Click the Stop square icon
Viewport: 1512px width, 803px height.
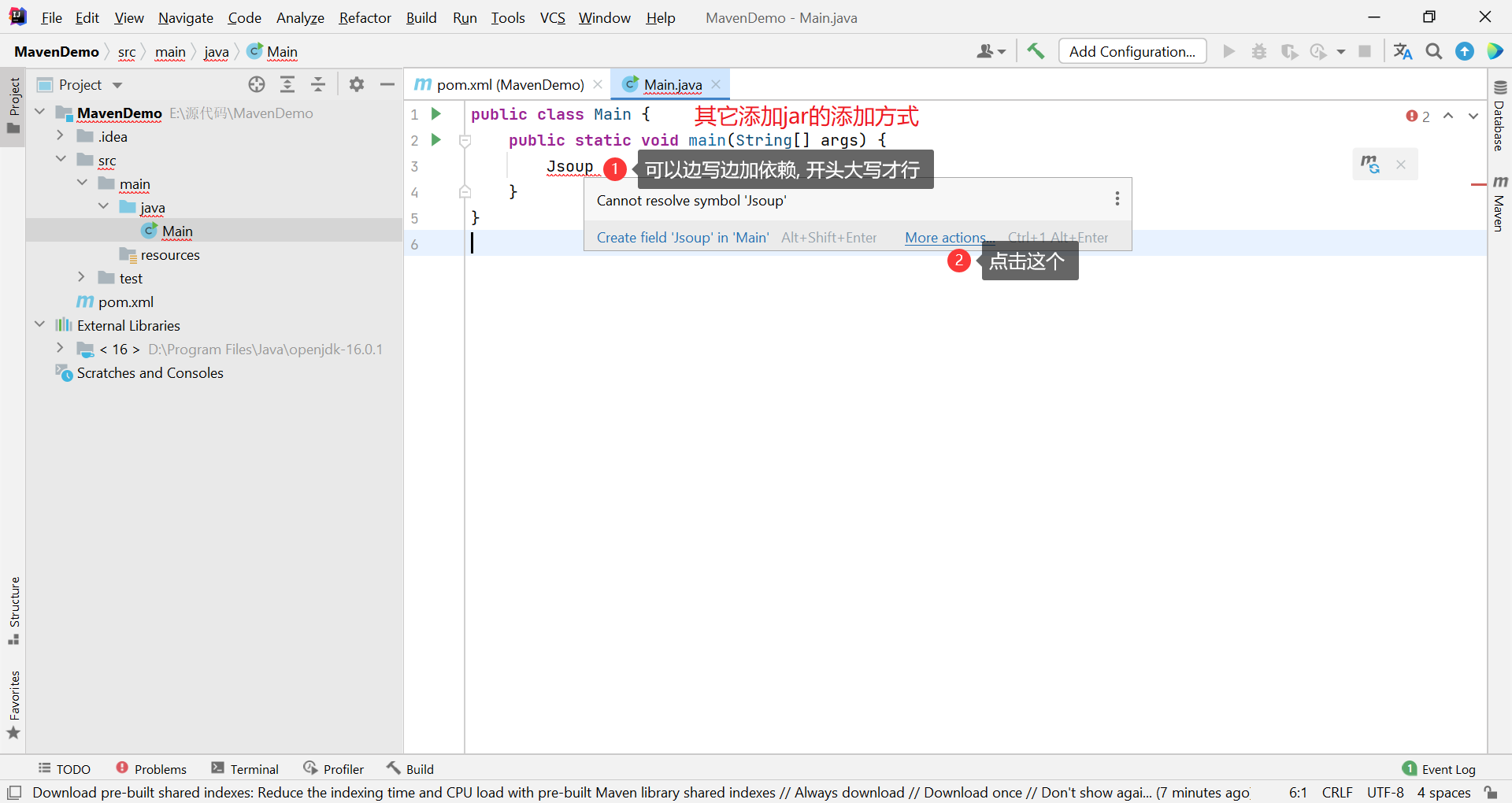pos(1365,51)
